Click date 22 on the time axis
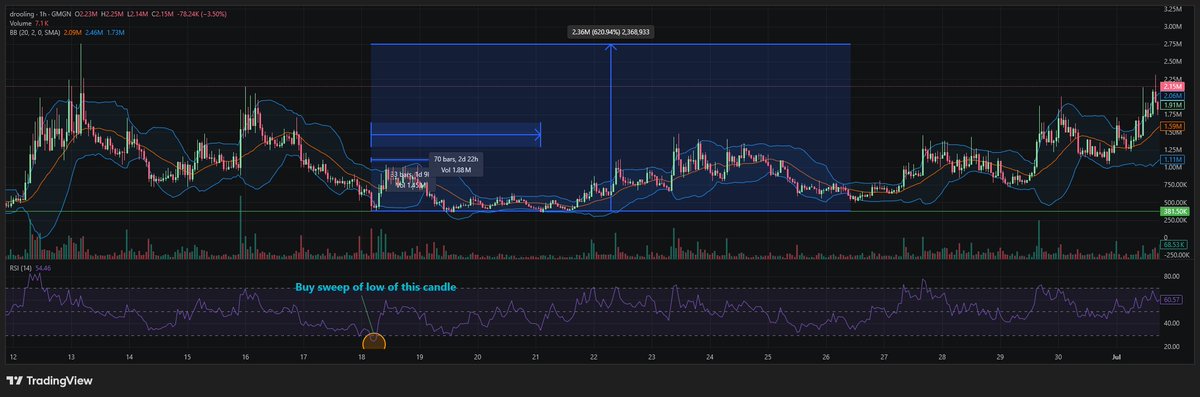Screen dimensions: 1200x397 click(594, 356)
